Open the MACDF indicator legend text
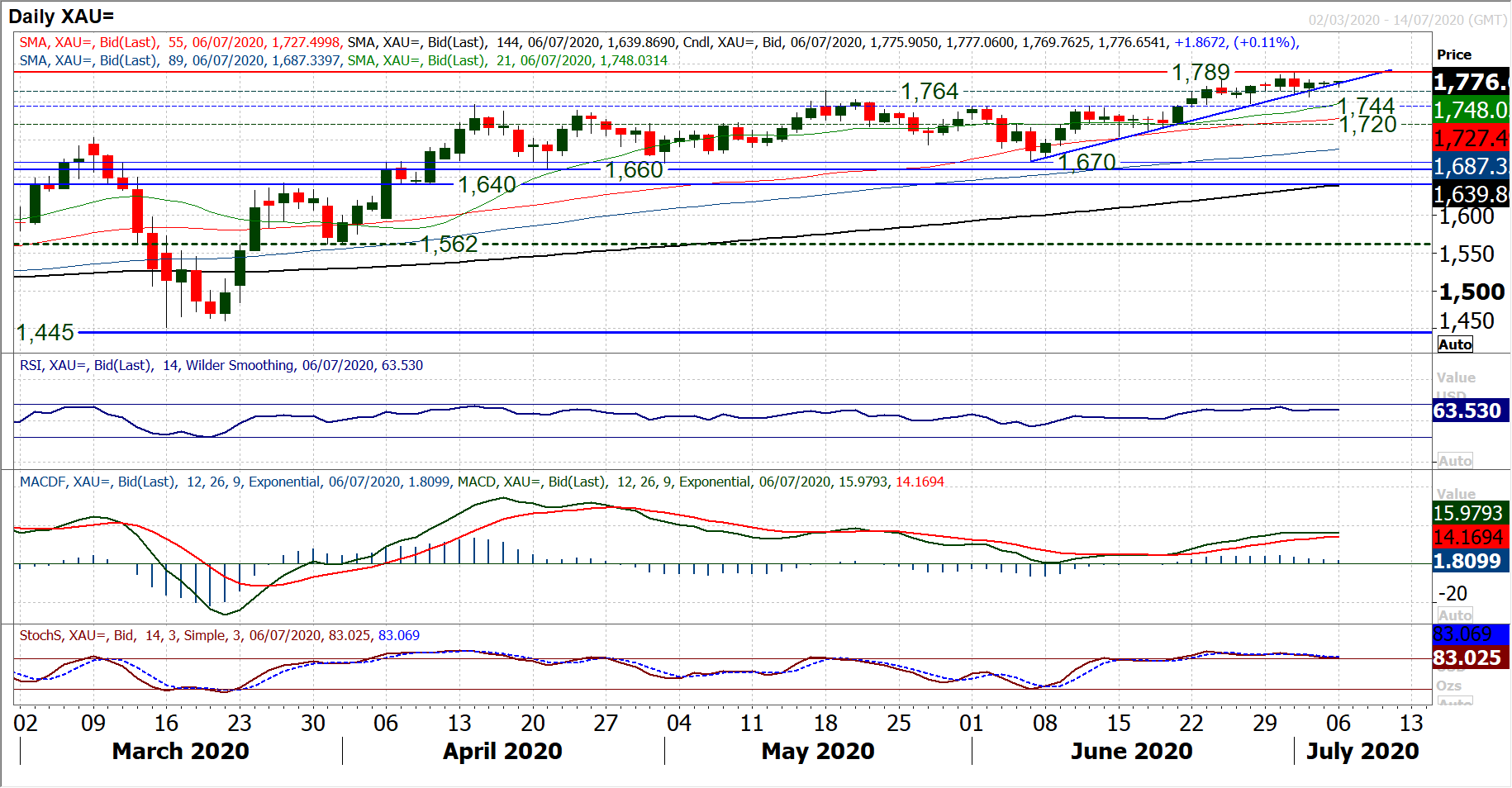The width and height of the screenshot is (1512, 788). [x=481, y=482]
